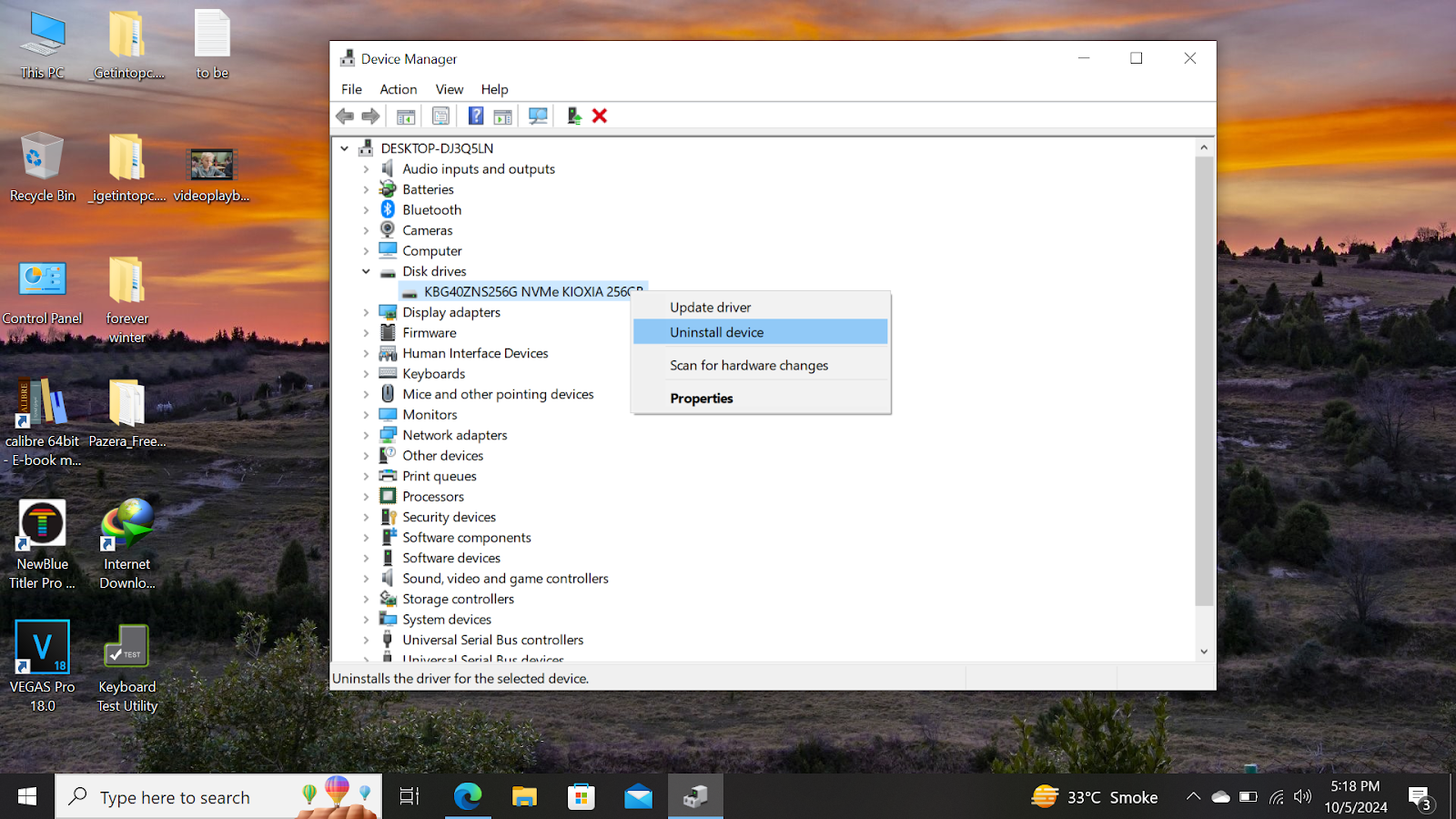Open Microsoft Edge from the taskbar
This screenshot has width=1456, height=819.
(468, 797)
